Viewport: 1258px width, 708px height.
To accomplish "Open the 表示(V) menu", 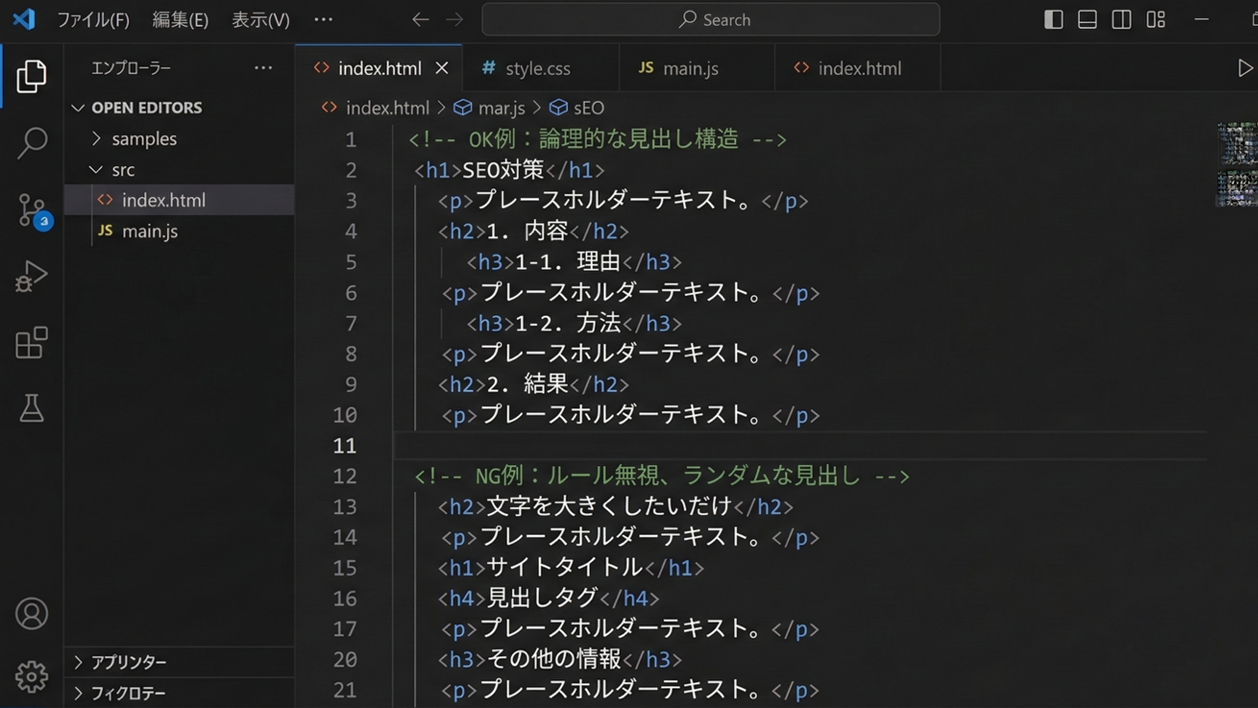I will tap(261, 20).
